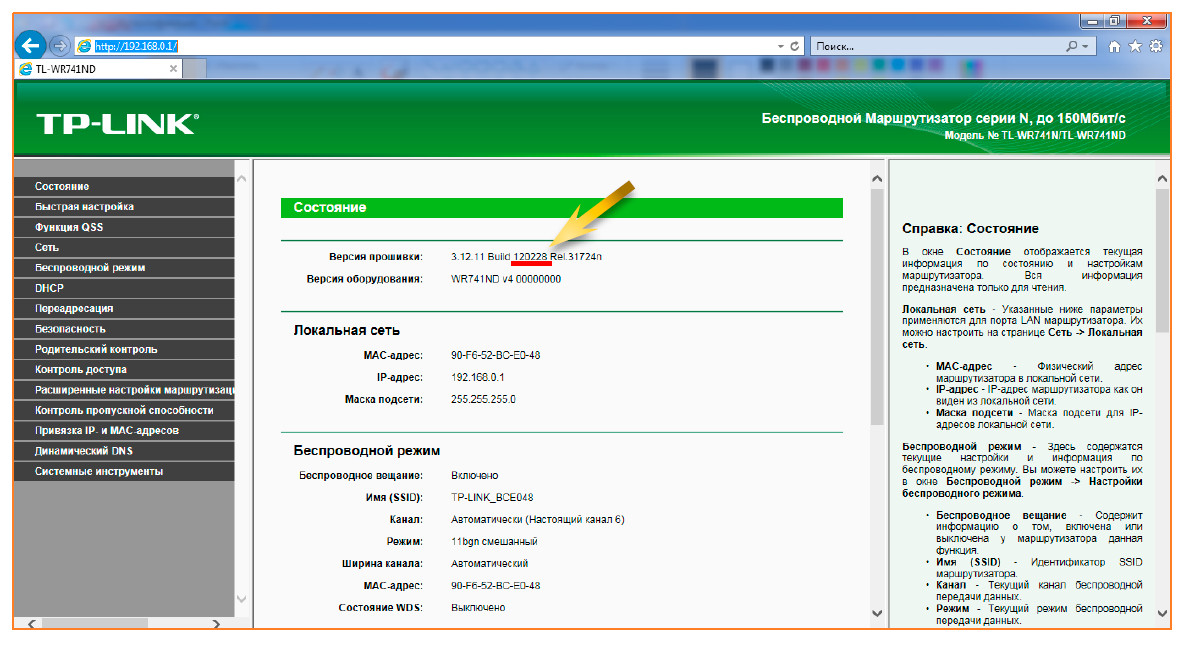Click the browser Back arrow button
This screenshot has height=646, width=1185.
(31, 45)
